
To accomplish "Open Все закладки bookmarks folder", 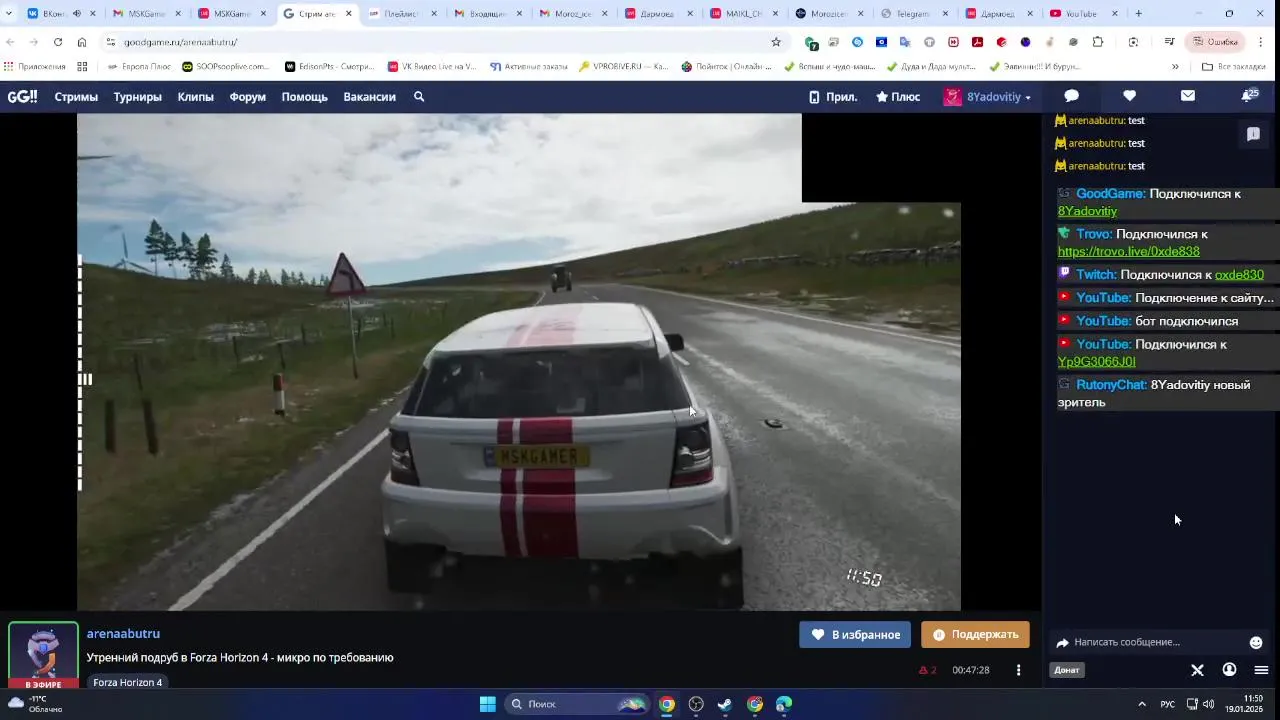I will [1233, 67].
